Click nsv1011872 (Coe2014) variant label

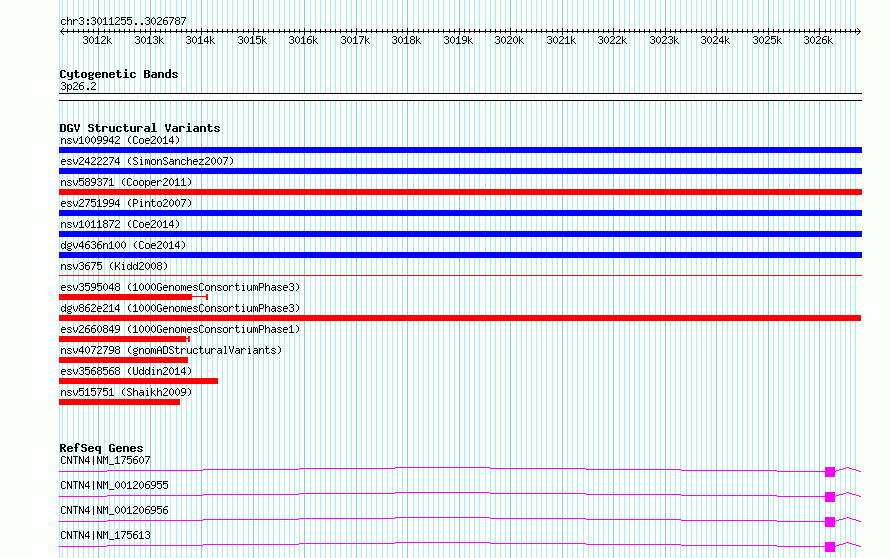coord(120,224)
